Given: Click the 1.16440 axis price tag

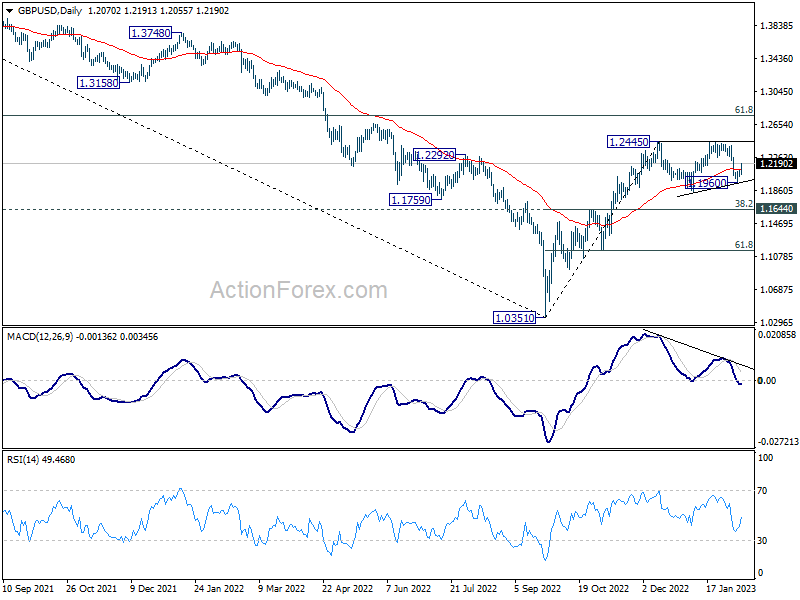Looking at the screenshot, I should 776,209.
